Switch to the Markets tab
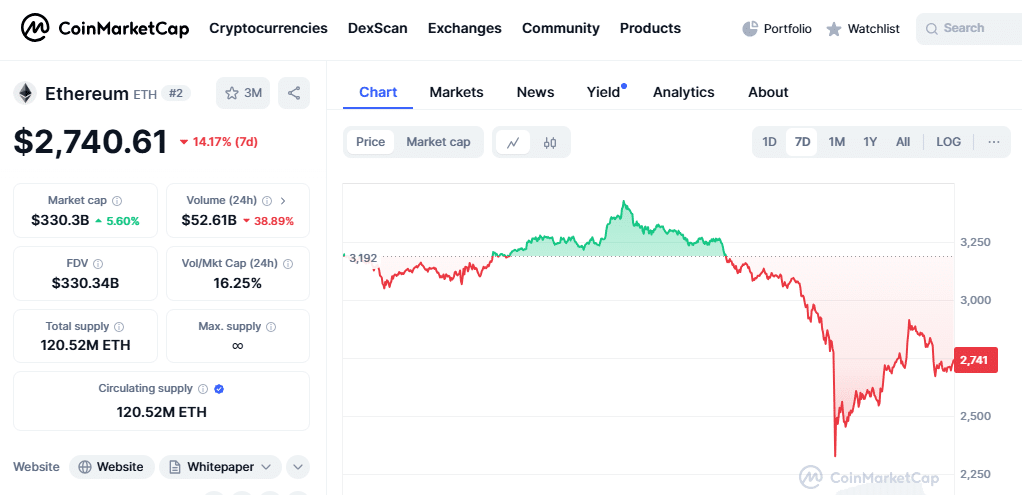This screenshot has height=495, width=1022. [x=456, y=93]
